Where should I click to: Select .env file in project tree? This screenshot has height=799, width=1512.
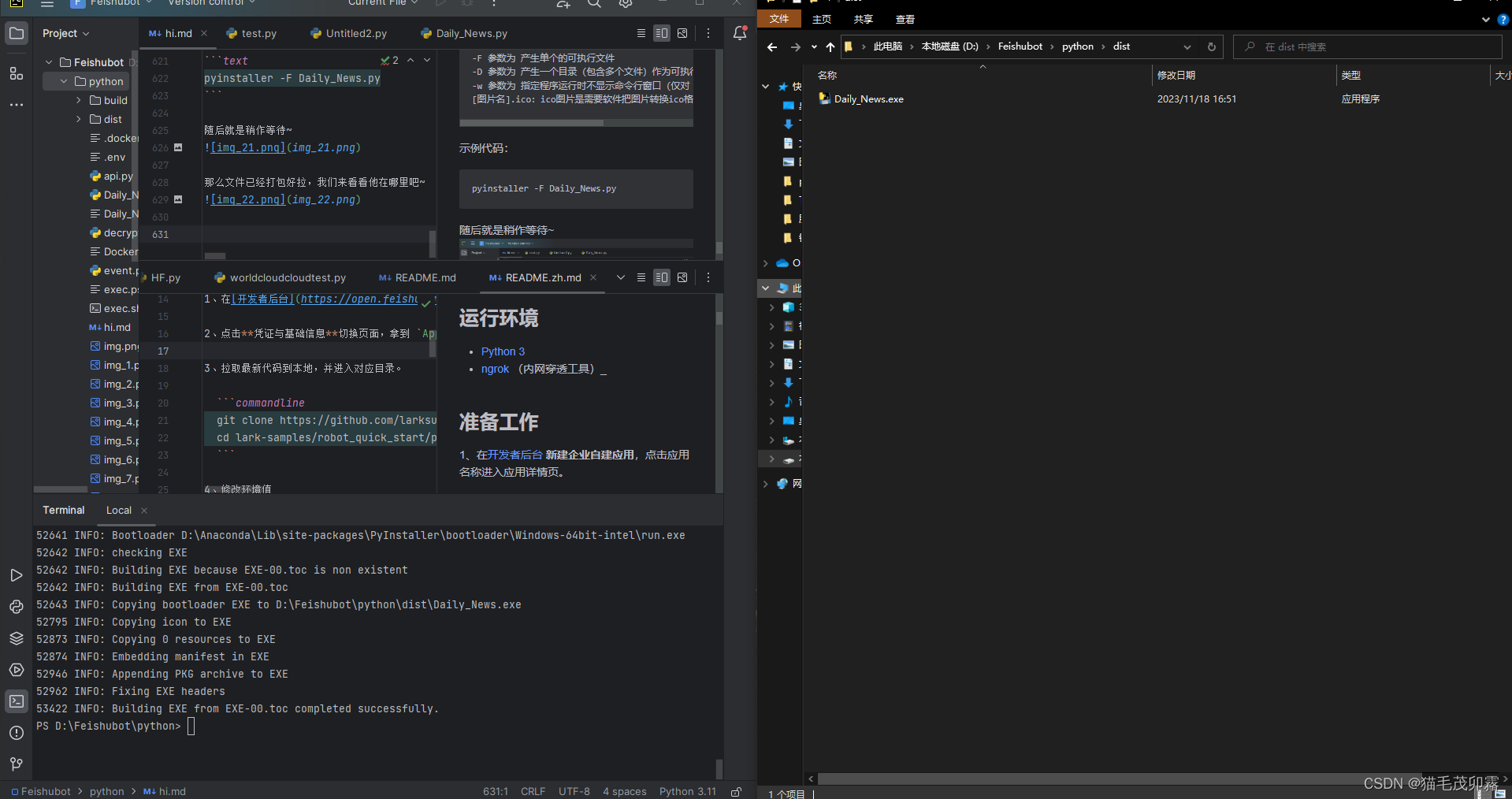[x=108, y=157]
